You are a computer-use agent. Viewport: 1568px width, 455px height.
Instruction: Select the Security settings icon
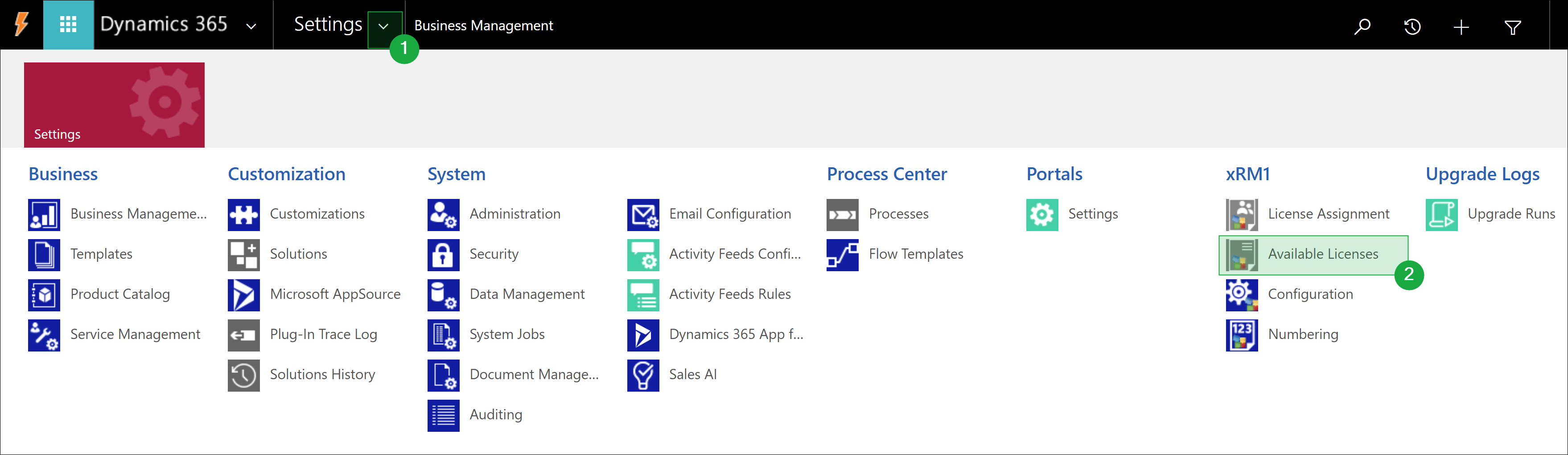coord(443,254)
